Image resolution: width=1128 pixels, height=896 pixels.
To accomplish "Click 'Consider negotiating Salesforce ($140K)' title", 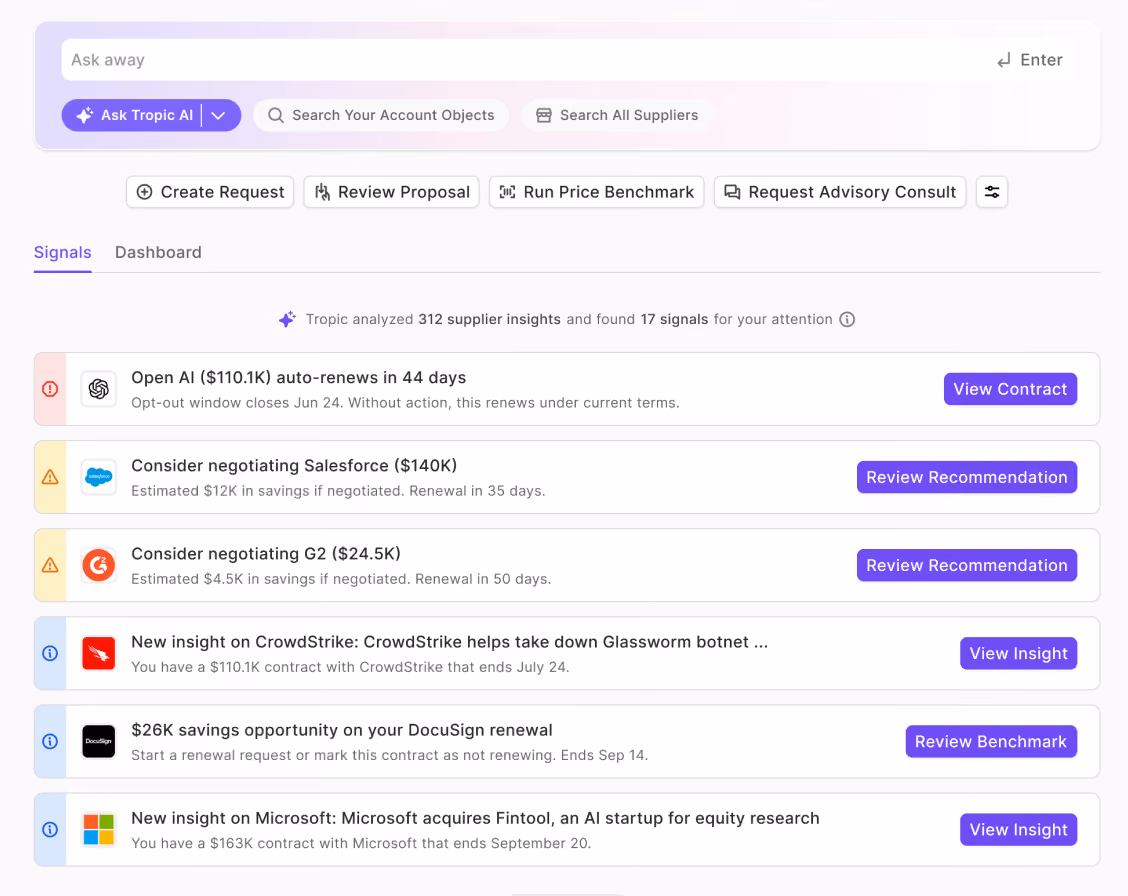I will pyautogui.click(x=294, y=465).
